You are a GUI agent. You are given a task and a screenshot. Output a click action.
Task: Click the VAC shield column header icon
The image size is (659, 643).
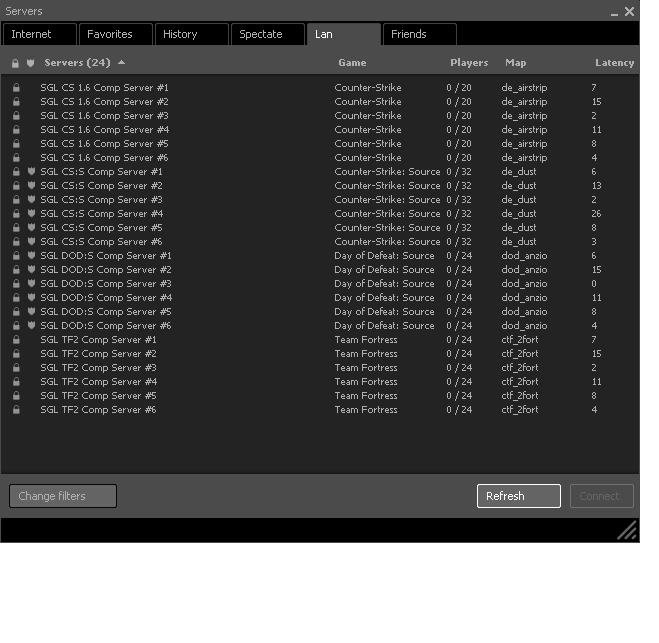pyautogui.click(x=31, y=63)
